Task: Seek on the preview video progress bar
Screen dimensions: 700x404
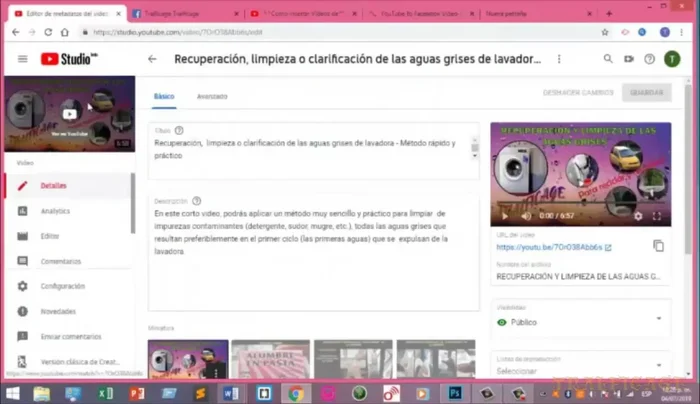Action: [x=580, y=203]
